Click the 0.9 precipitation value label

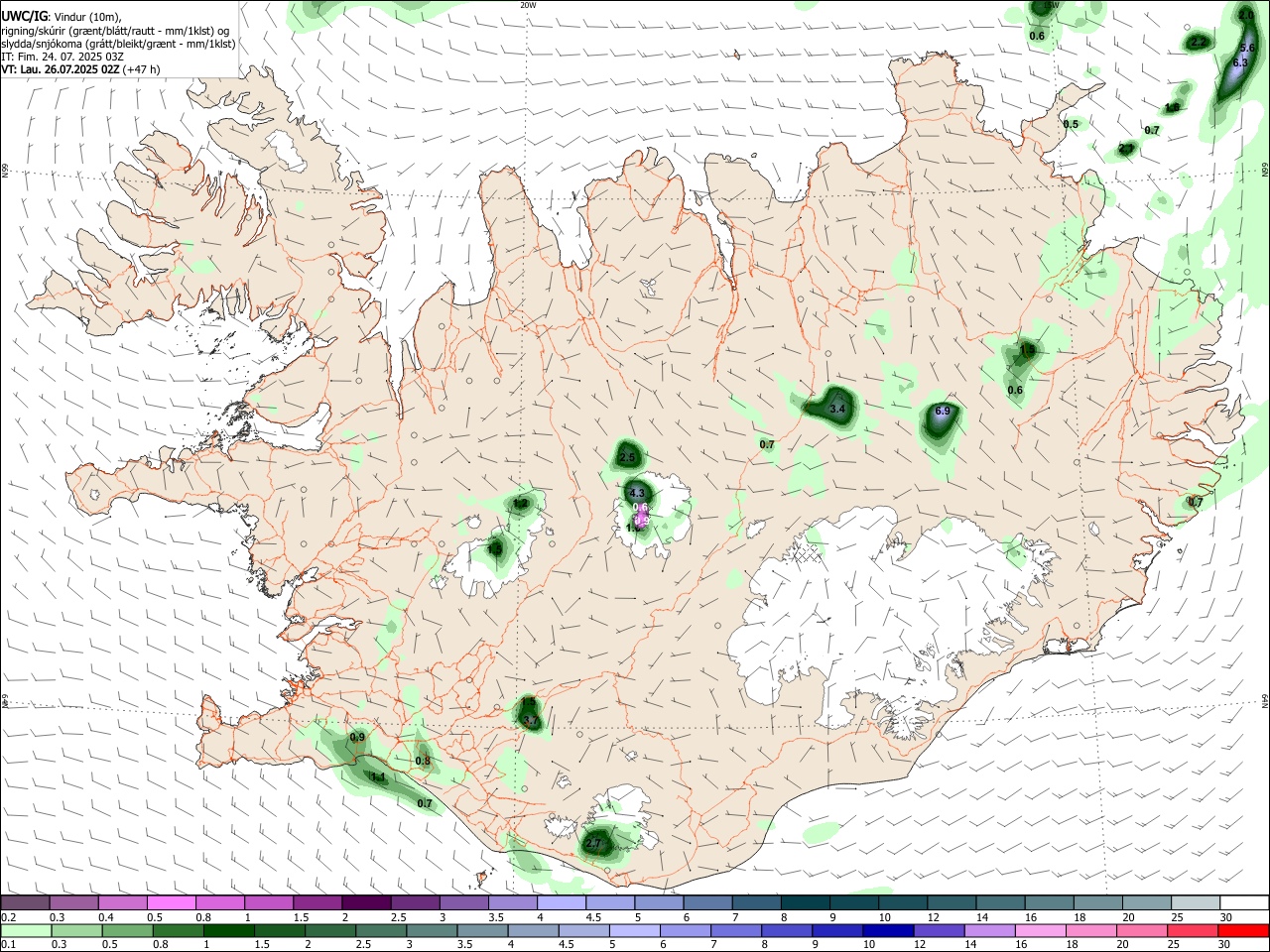(x=358, y=738)
